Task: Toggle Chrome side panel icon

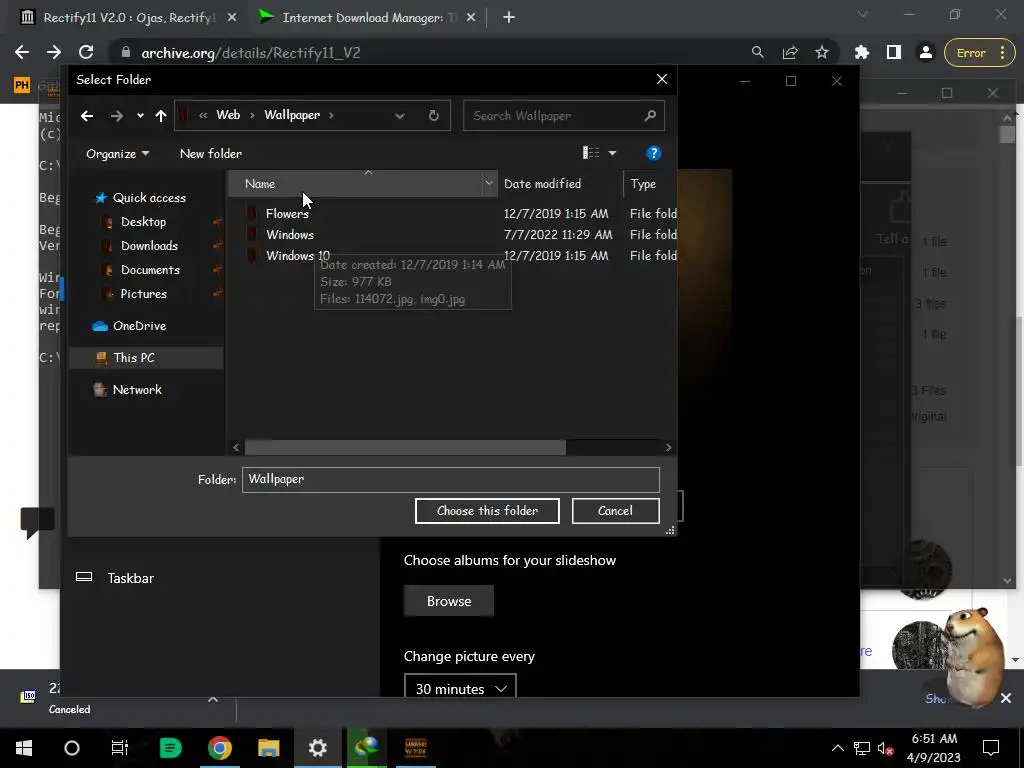Action: click(894, 53)
